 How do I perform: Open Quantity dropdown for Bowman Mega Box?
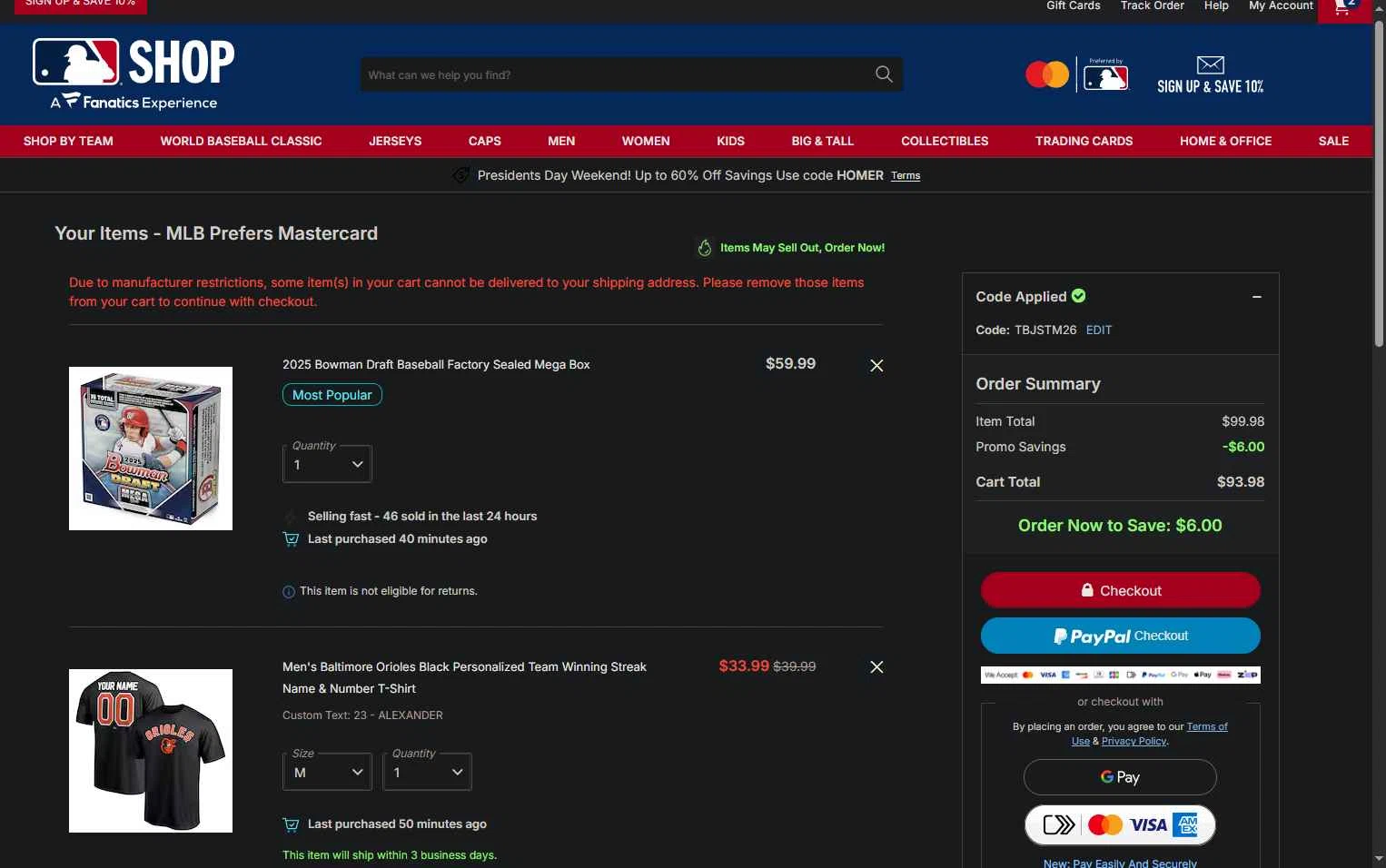coord(327,464)
